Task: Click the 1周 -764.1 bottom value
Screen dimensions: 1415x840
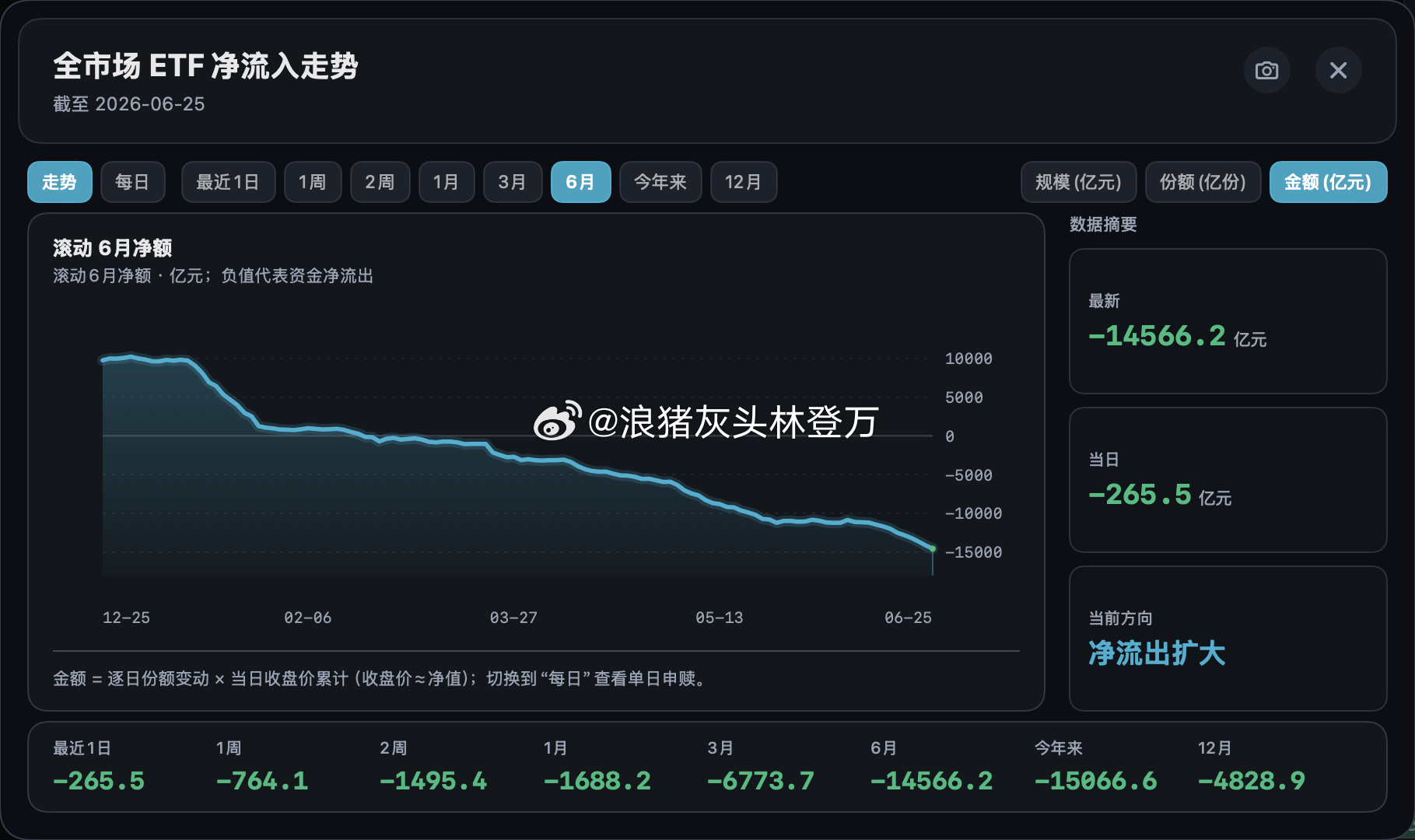Action: tap(262, 781)
